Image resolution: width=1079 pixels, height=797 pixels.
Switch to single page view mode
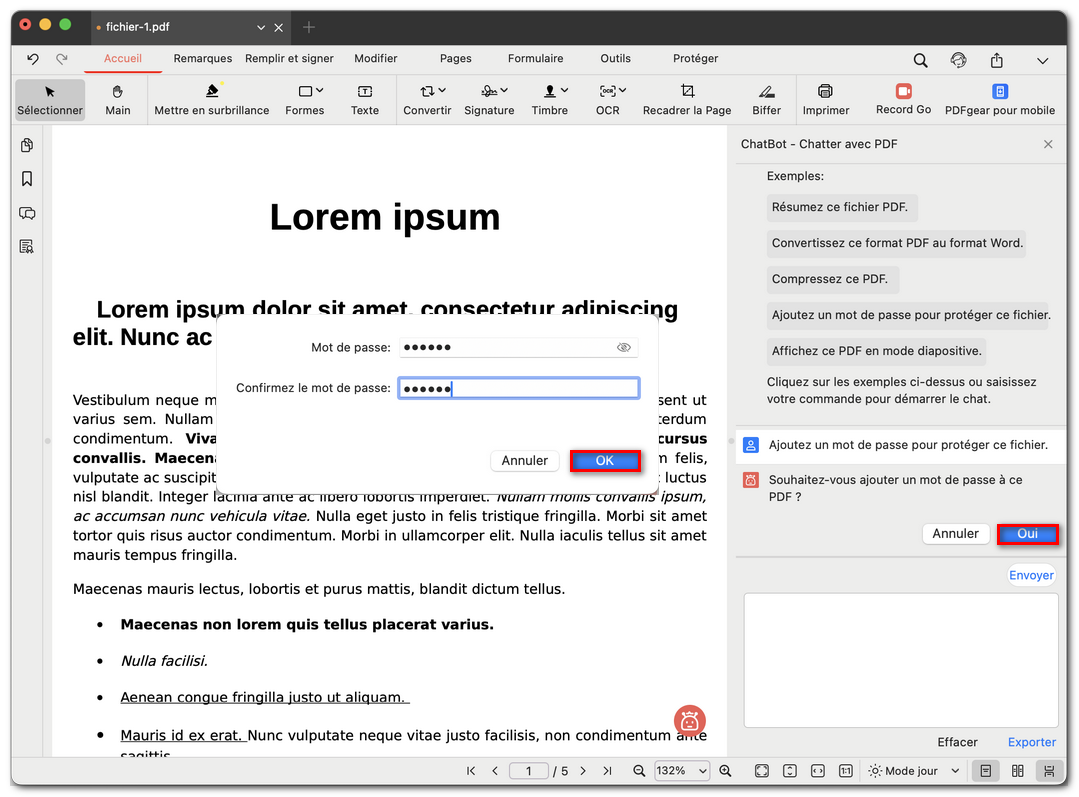[986, 771]
